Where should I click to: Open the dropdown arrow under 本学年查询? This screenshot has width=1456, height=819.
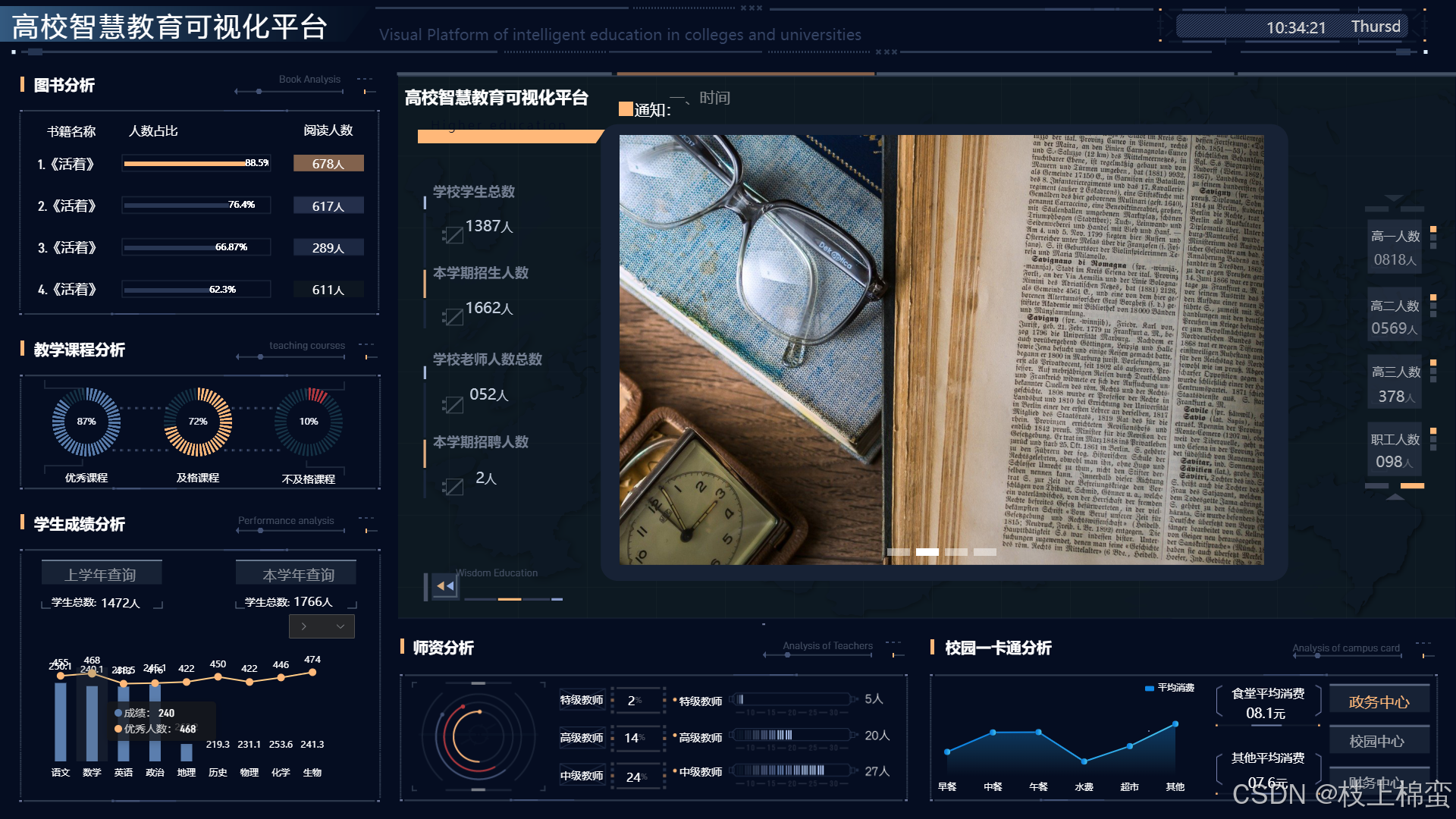click(340, 626)
